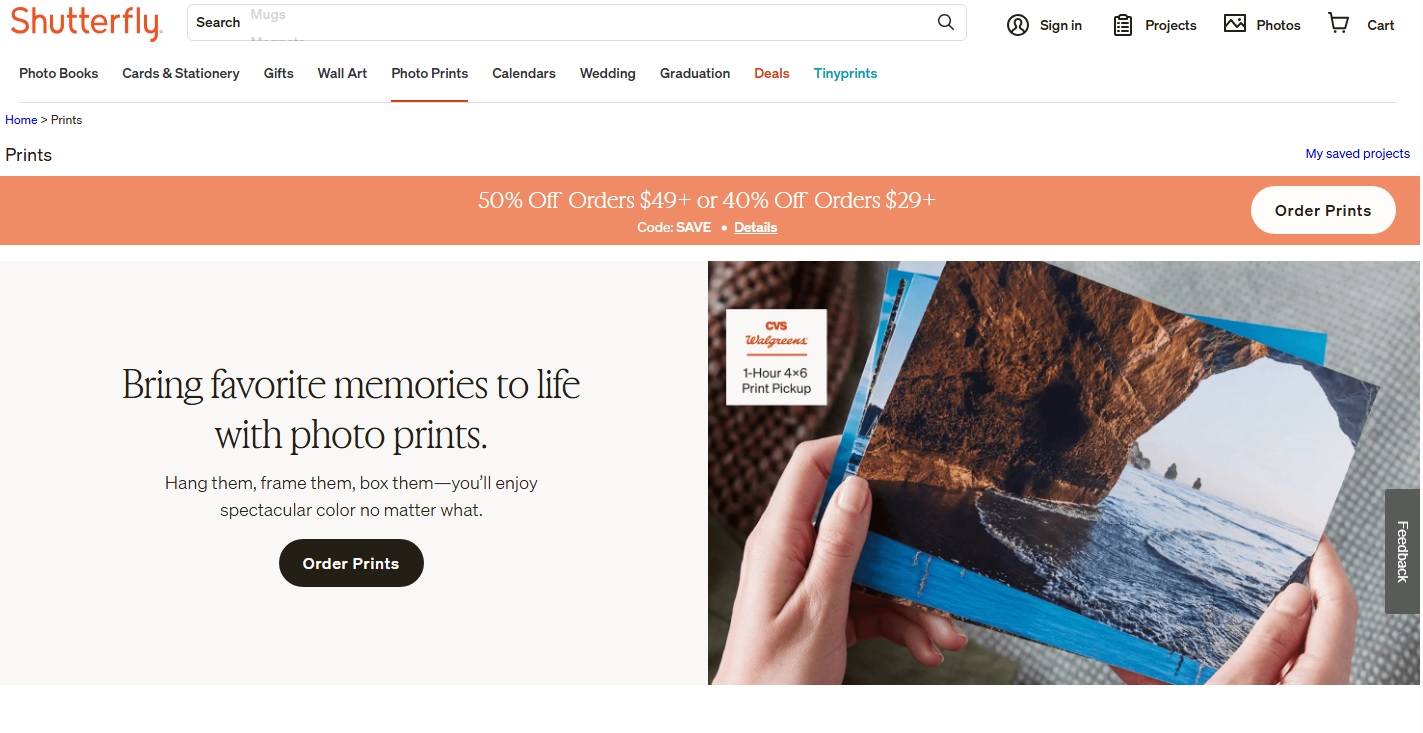Click into the Search input field
The height and width of the screenshot is (733, 1423).
point(580,23)
